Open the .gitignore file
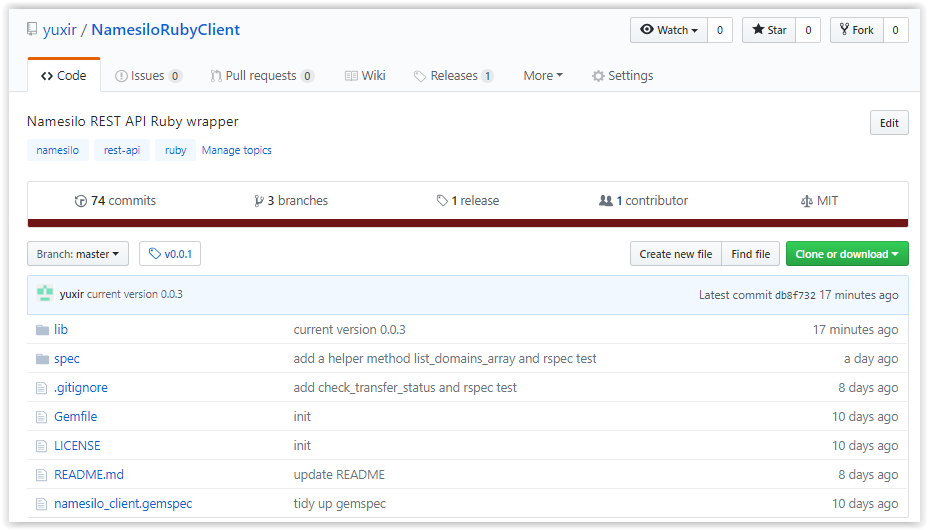The height and width of the screenshot is (530, 928). coord(81,387)
